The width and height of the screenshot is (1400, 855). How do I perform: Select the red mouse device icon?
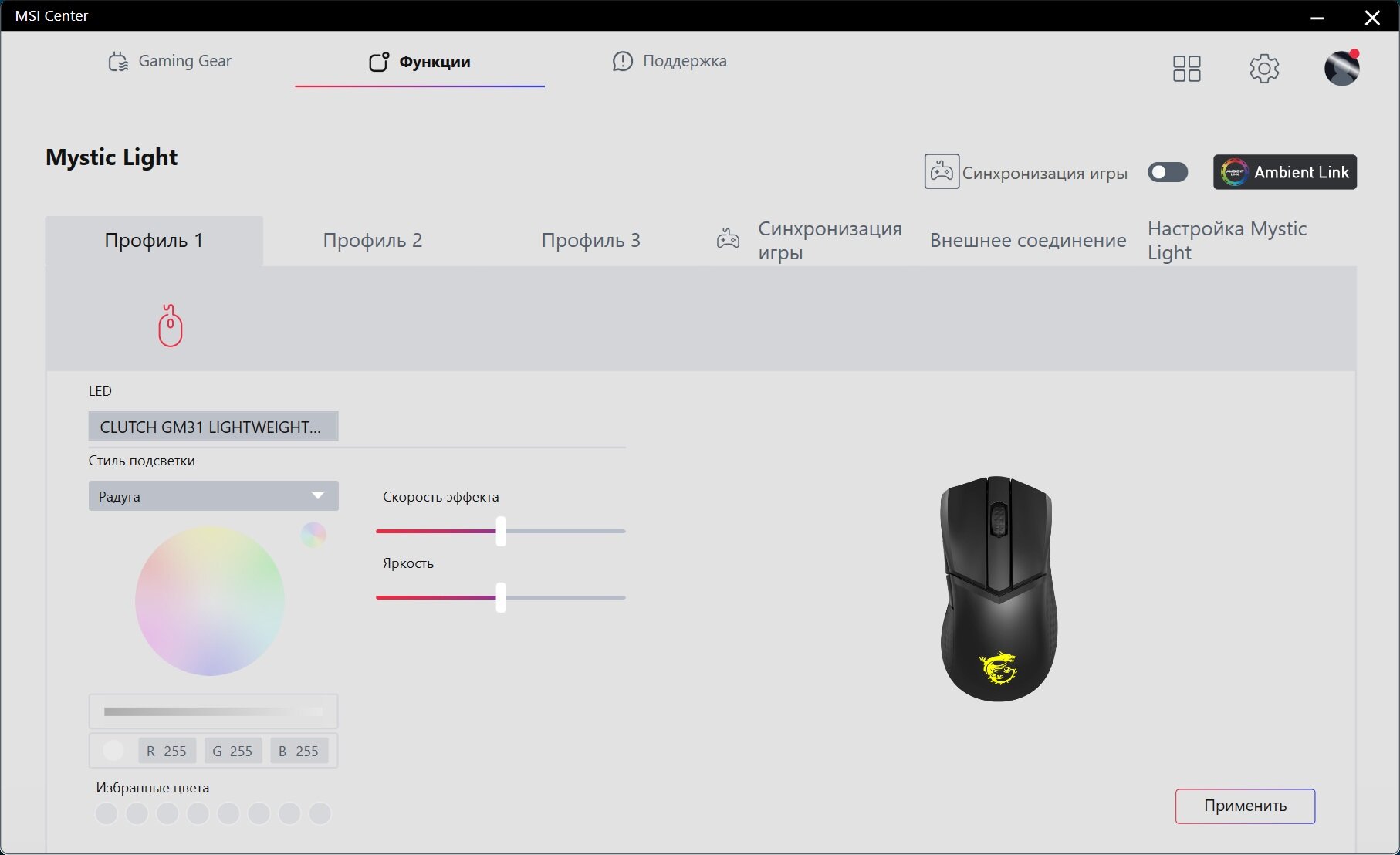point(170,326)
